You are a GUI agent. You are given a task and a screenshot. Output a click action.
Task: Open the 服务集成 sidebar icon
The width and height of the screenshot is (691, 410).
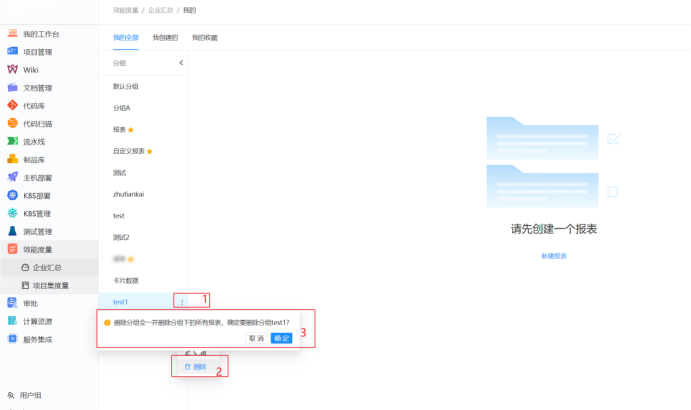click(12, 339)
